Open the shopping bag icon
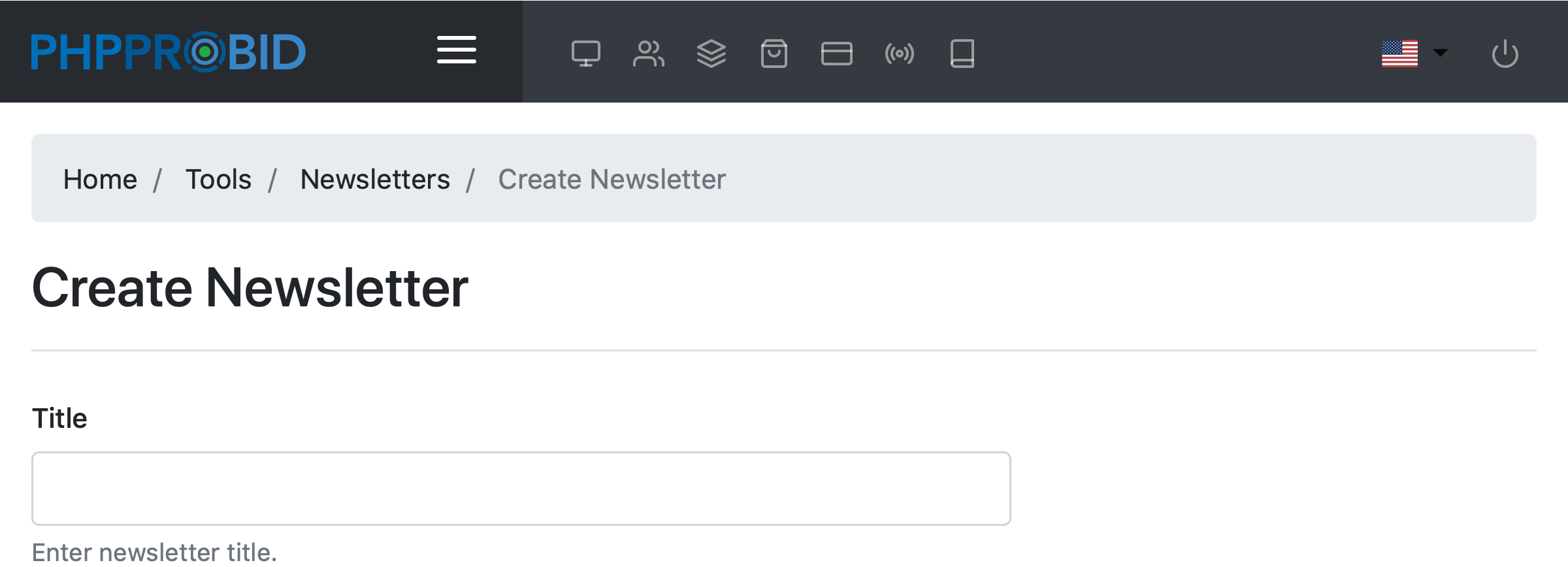1568x567 pixels. pos(774,54)
